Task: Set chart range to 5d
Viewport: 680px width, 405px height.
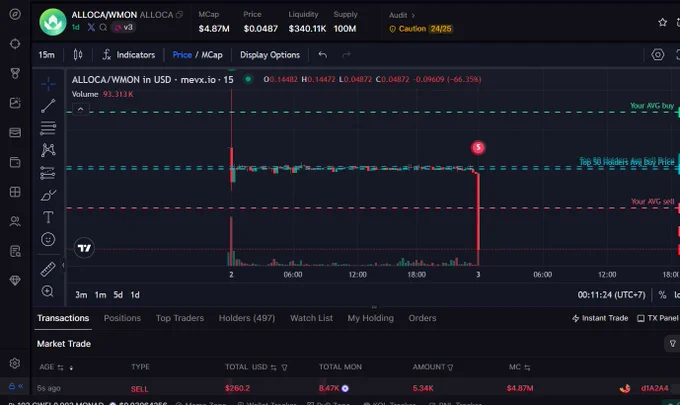Action: click(118, 295)
